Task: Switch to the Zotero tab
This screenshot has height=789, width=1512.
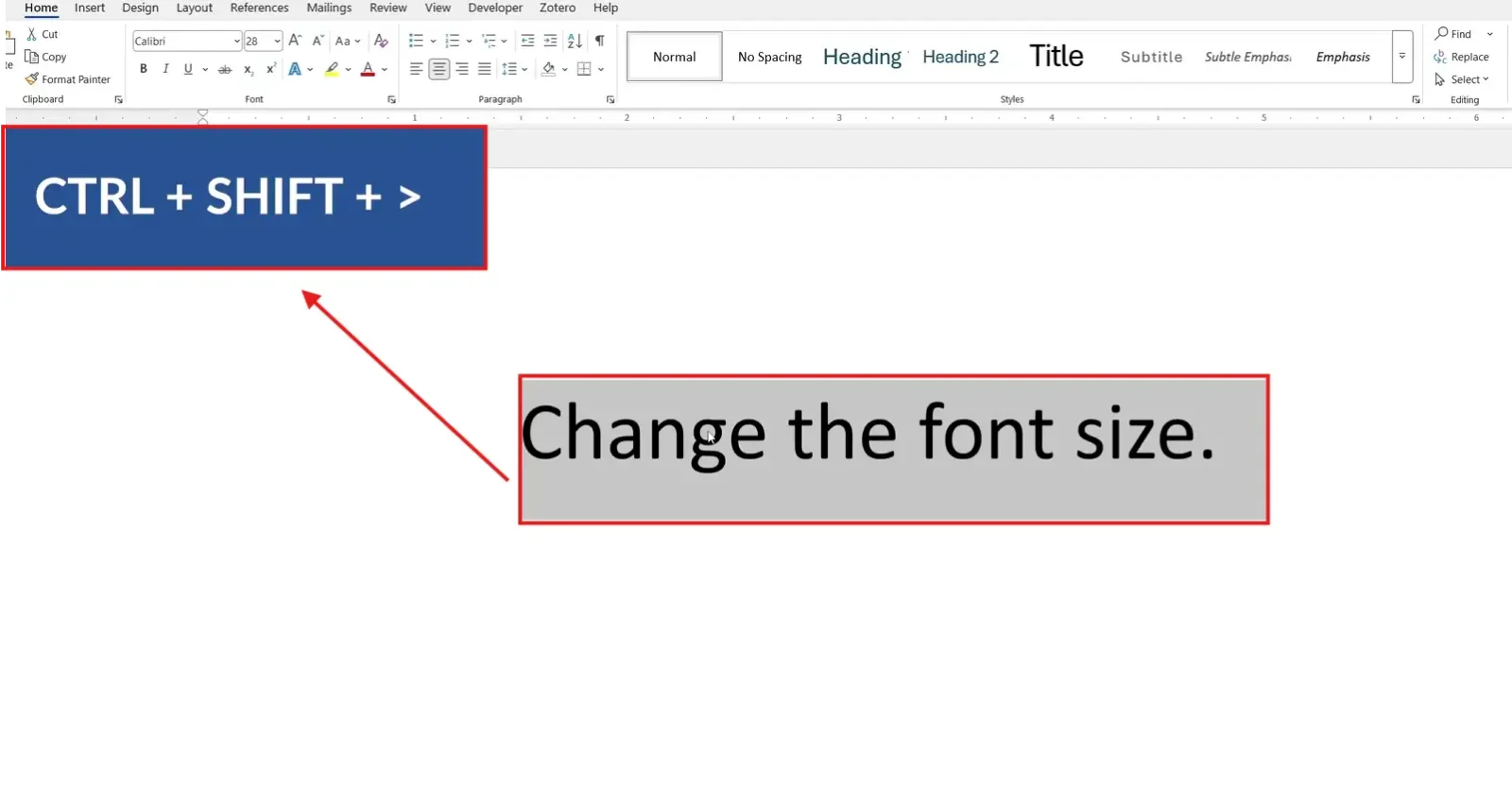Action: (558, 8)
